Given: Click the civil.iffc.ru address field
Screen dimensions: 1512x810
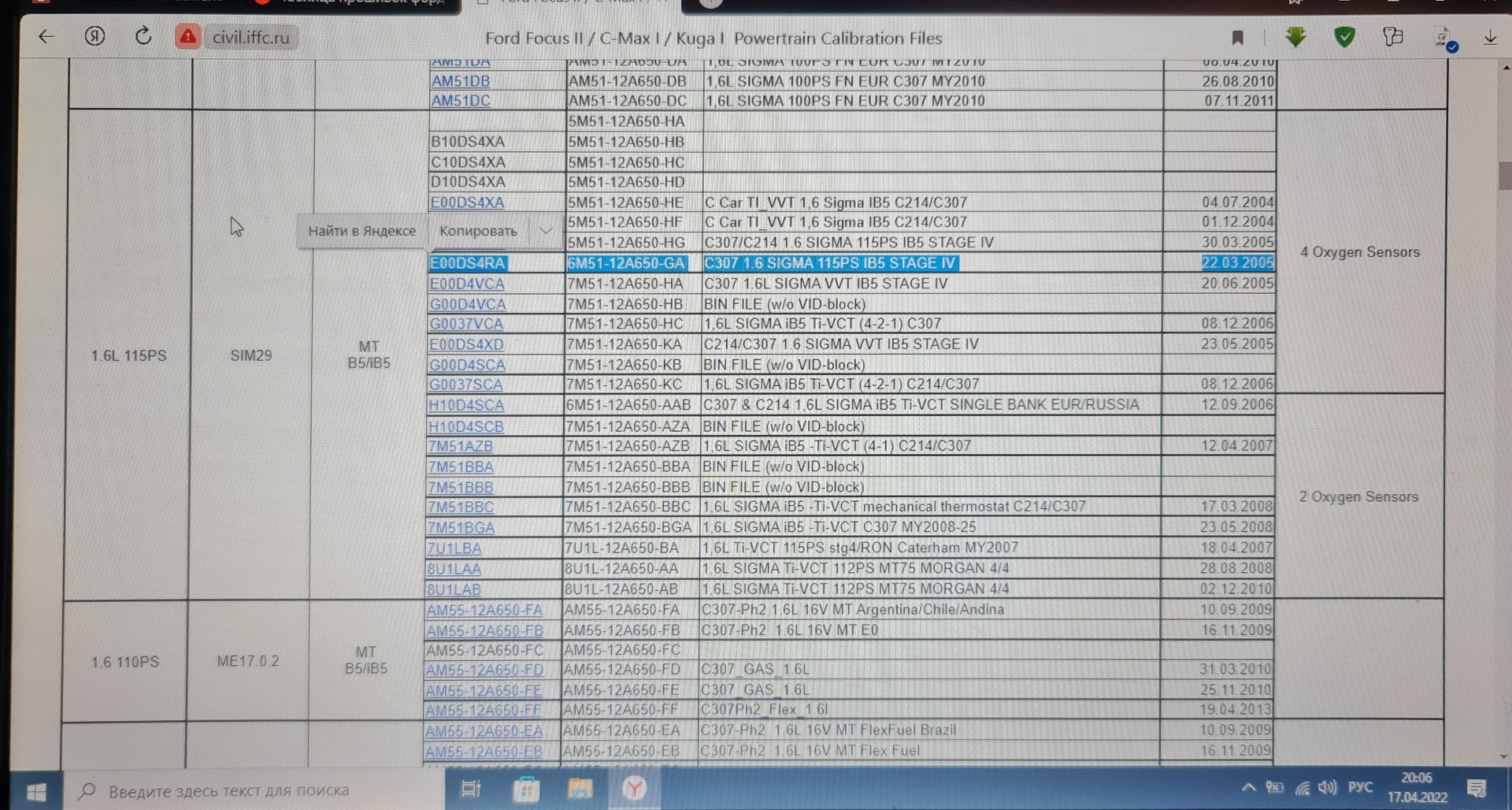Looking at the screenshot, I should point(250,37).
